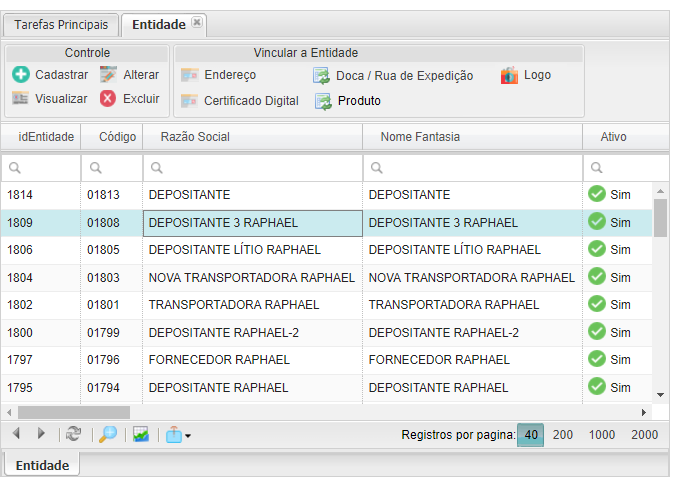Select Razão Social cell DEPOSITANTE RAPHAEL-2

point(253,333)
